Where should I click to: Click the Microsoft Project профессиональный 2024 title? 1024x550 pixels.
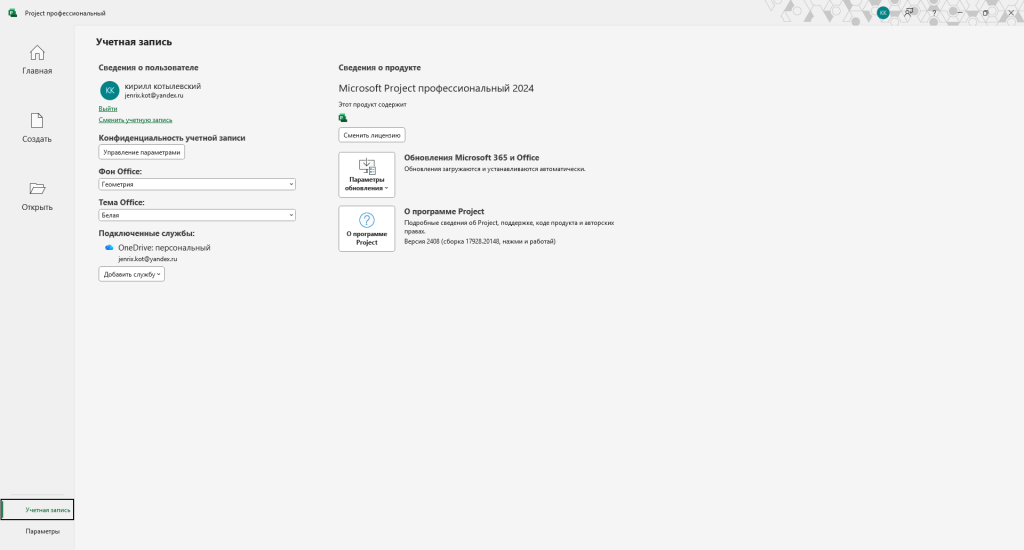click(x=436, y=88)
